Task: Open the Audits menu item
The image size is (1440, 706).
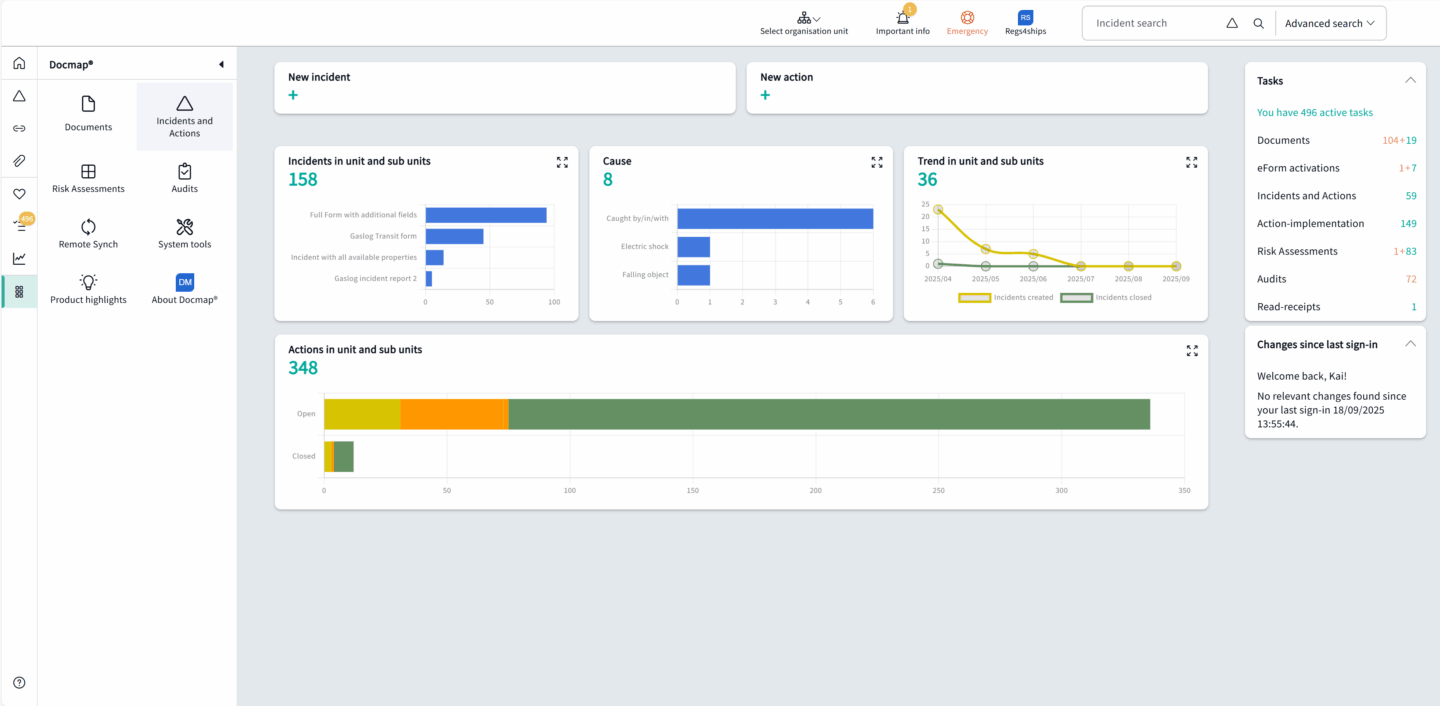Action: [184, 179]
